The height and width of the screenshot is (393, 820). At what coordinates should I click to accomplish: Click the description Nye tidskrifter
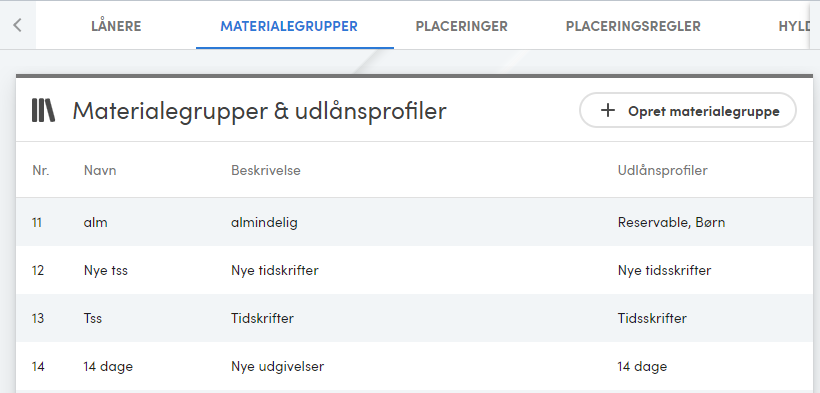[275, 271]
